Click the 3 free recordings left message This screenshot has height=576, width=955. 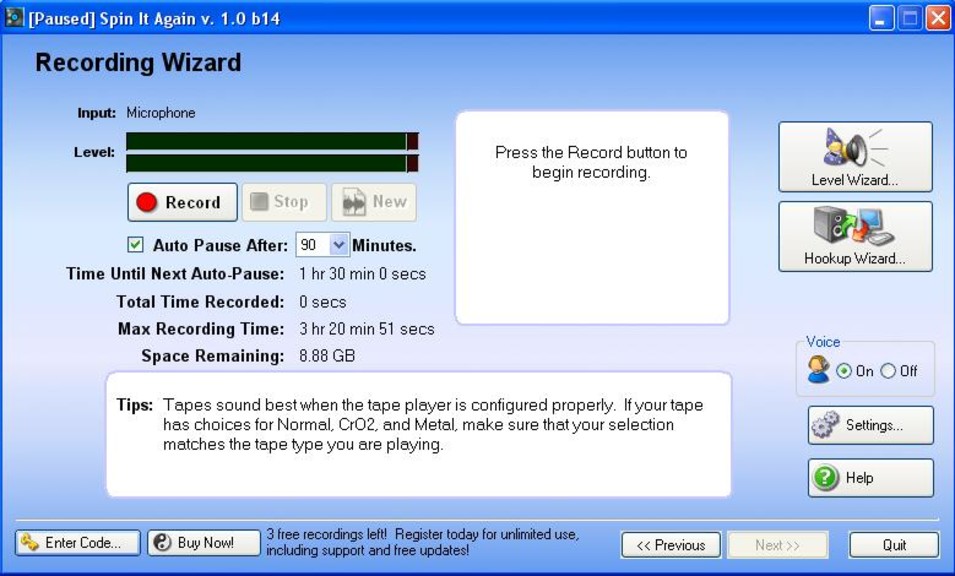point(423,542)
